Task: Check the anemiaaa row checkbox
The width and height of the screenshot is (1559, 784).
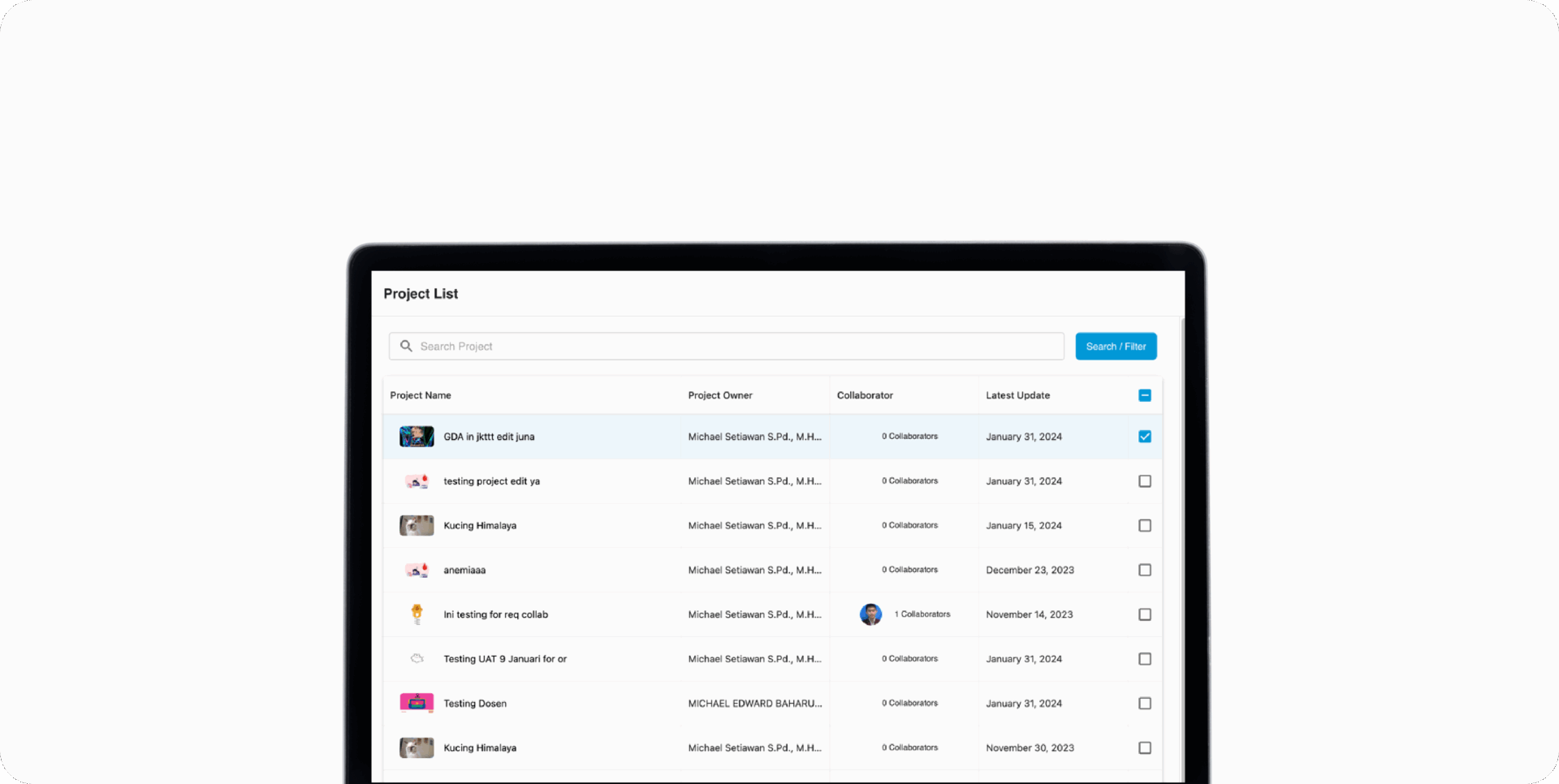Action: [1145, 571]
